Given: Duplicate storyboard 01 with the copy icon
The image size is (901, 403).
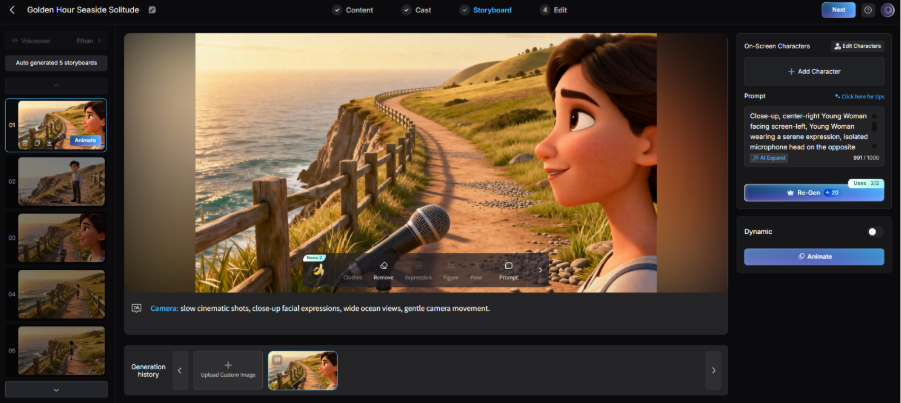Looking at the screenshot, I should click(37, 142).
